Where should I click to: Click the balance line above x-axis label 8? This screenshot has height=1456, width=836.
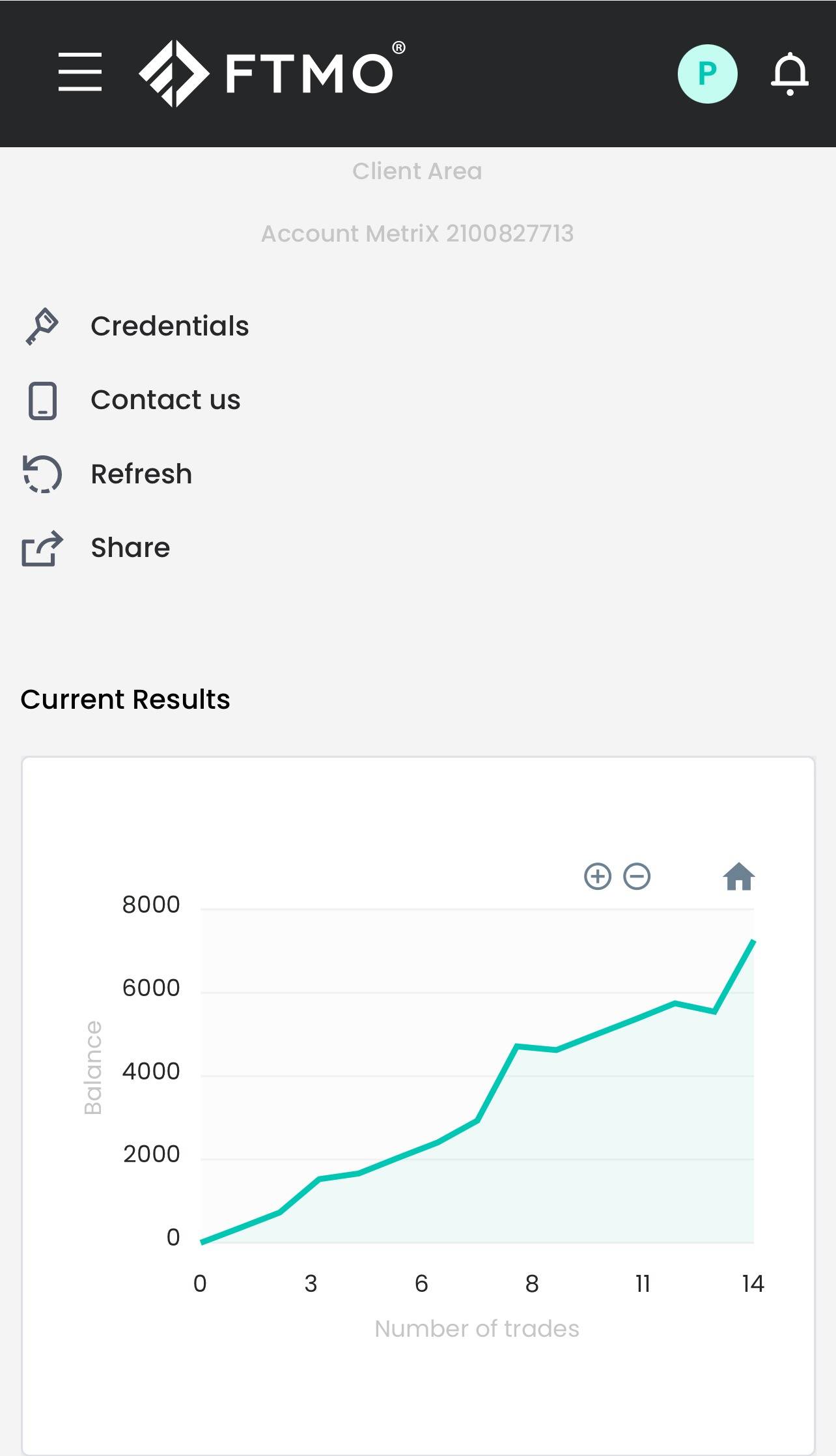pyautogui.click(x=532, y=1048)
